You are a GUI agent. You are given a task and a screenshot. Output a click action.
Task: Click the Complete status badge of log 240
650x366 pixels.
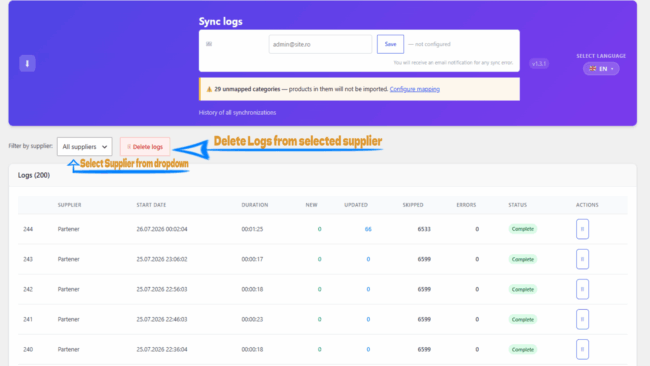(523, 349)
